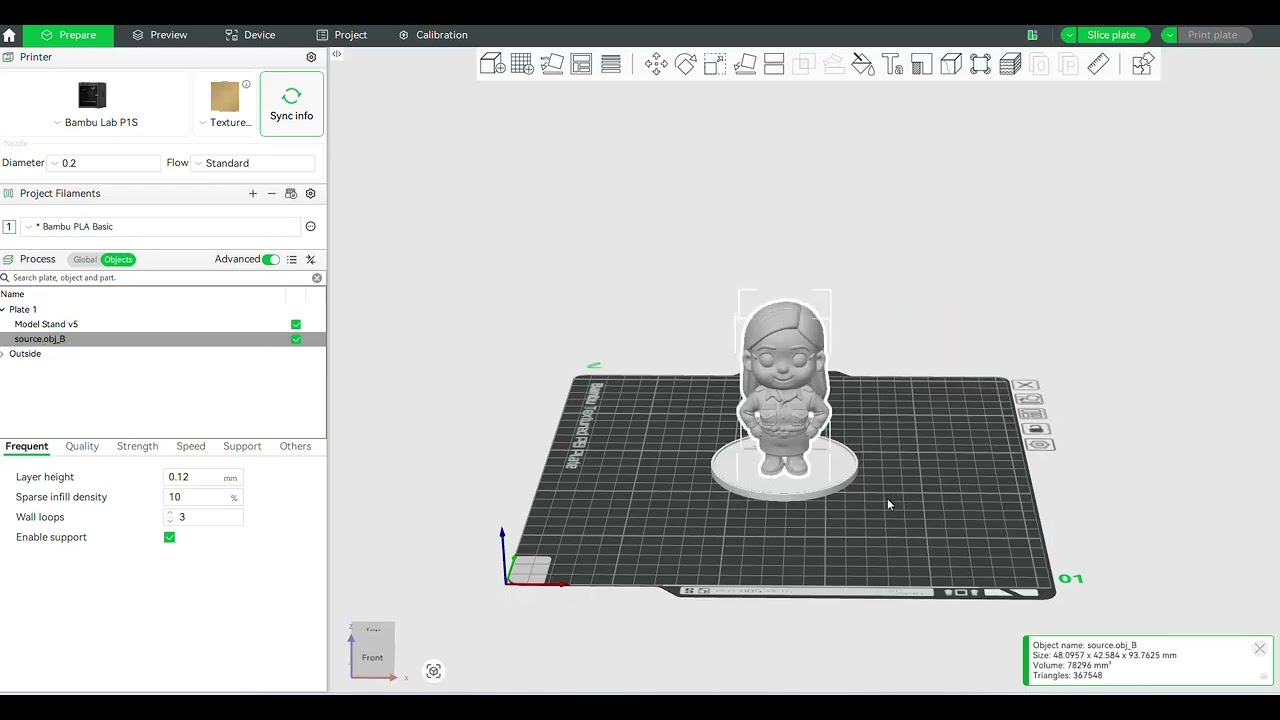
Task: Click the Sync info button
Action: tap(291, 104)
